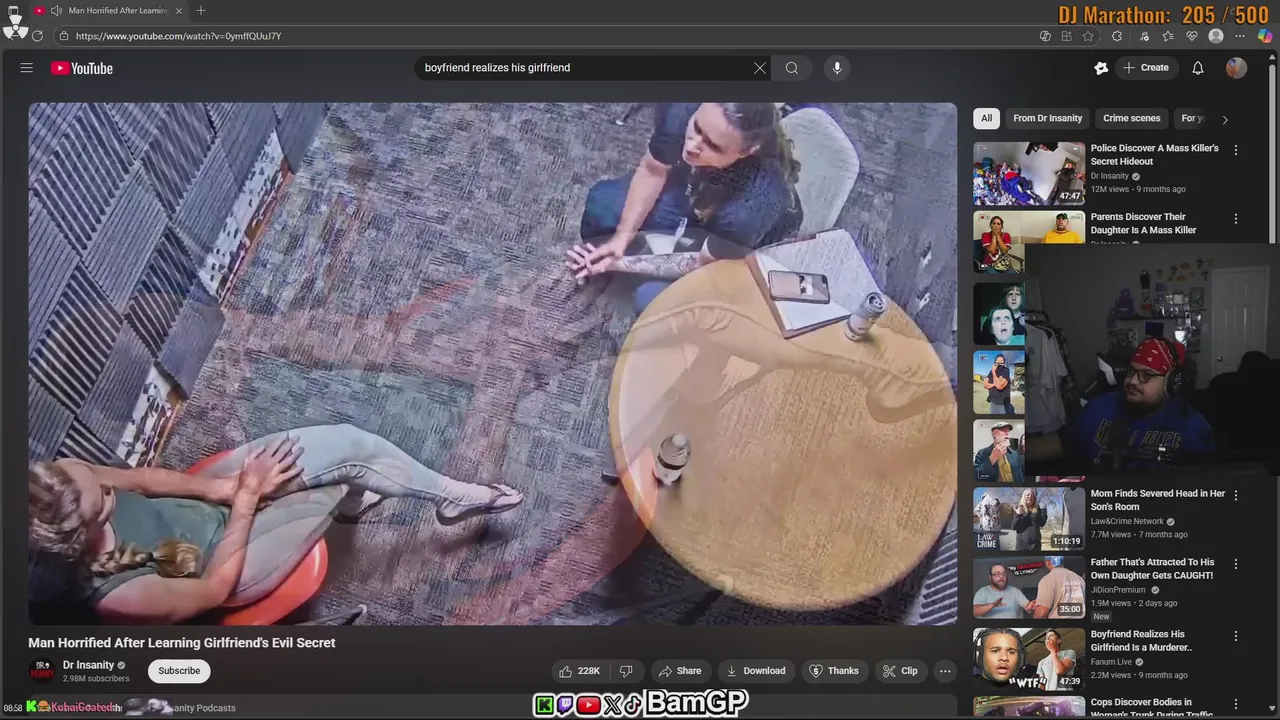Open the browser essentials heart icon
Viewport: 1280px width, 720px height.
click(1192, 36)
